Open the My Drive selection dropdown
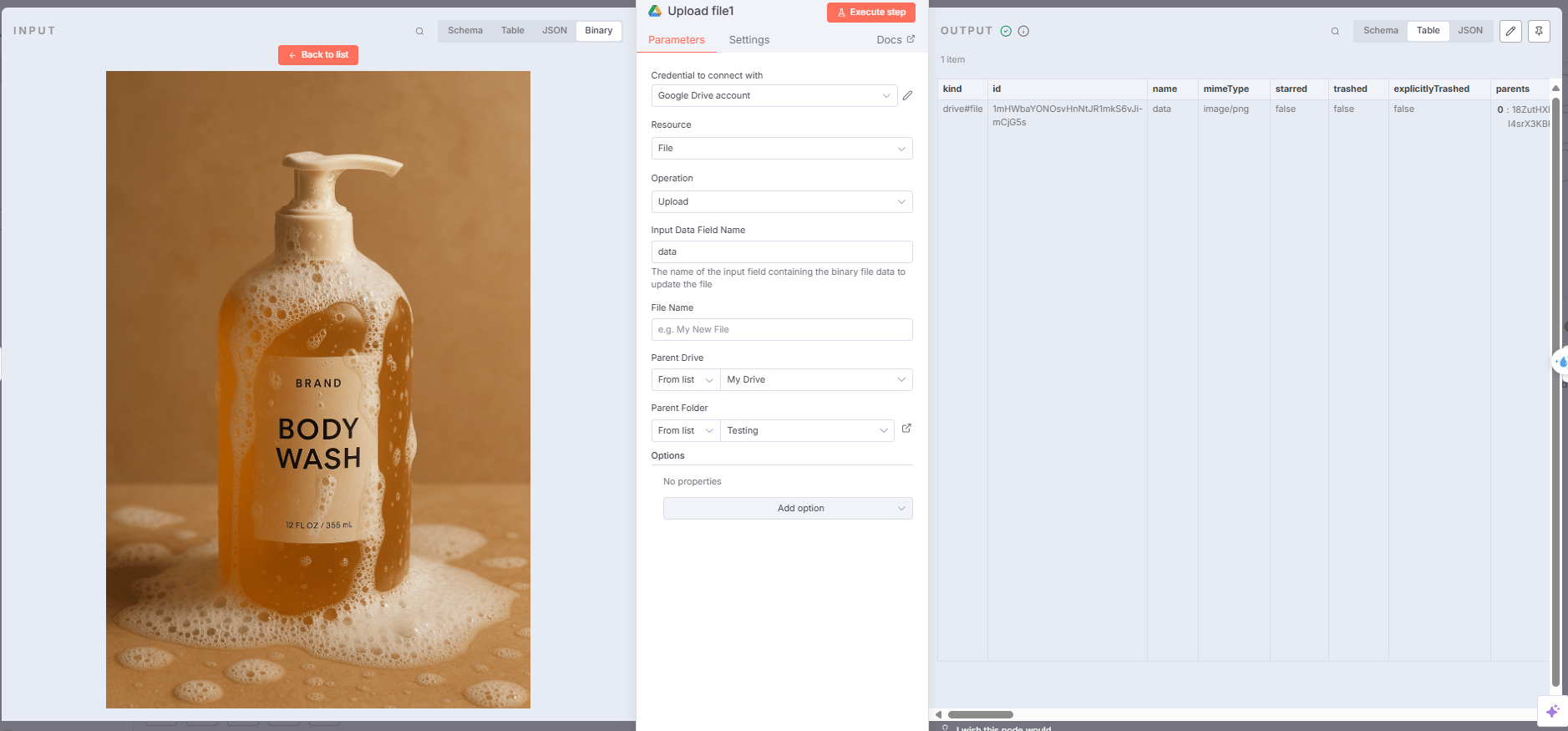Screen dimensions: 1568x731 pos(816,379)
